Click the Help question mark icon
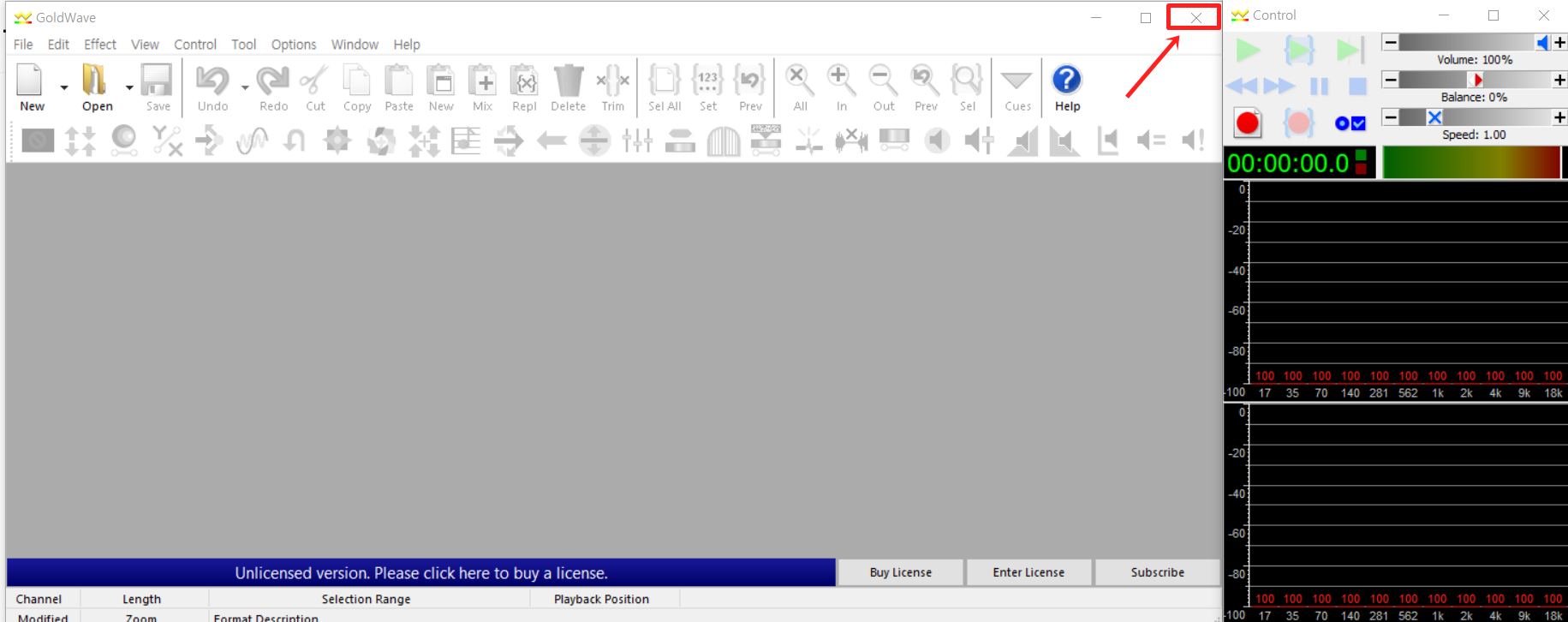Image resolution: width=1568 pixels, height=622 pixels. tap(1066, 80)
